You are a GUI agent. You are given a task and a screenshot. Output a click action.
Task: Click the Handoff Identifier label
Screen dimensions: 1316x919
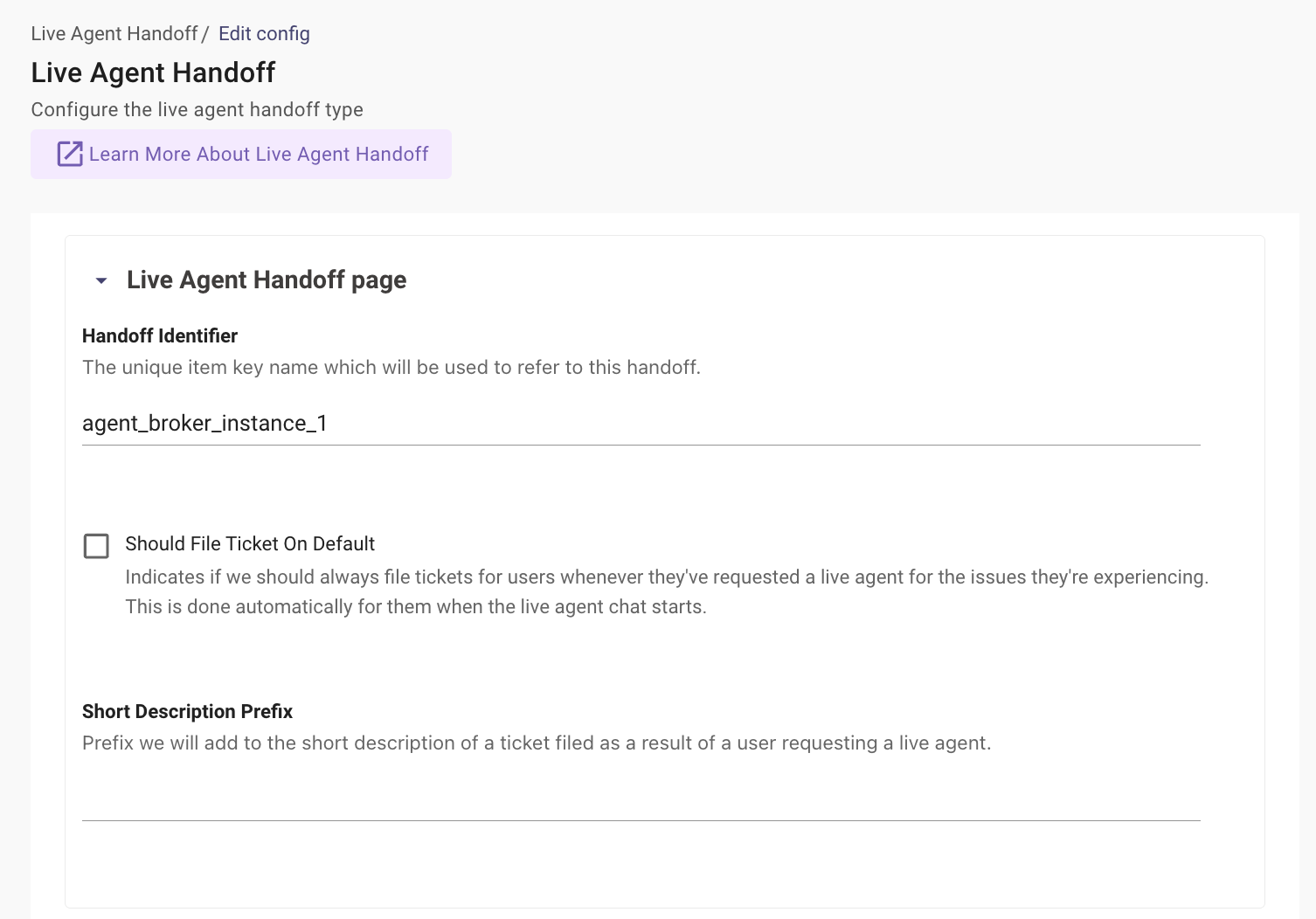click(x=160, y=335)
